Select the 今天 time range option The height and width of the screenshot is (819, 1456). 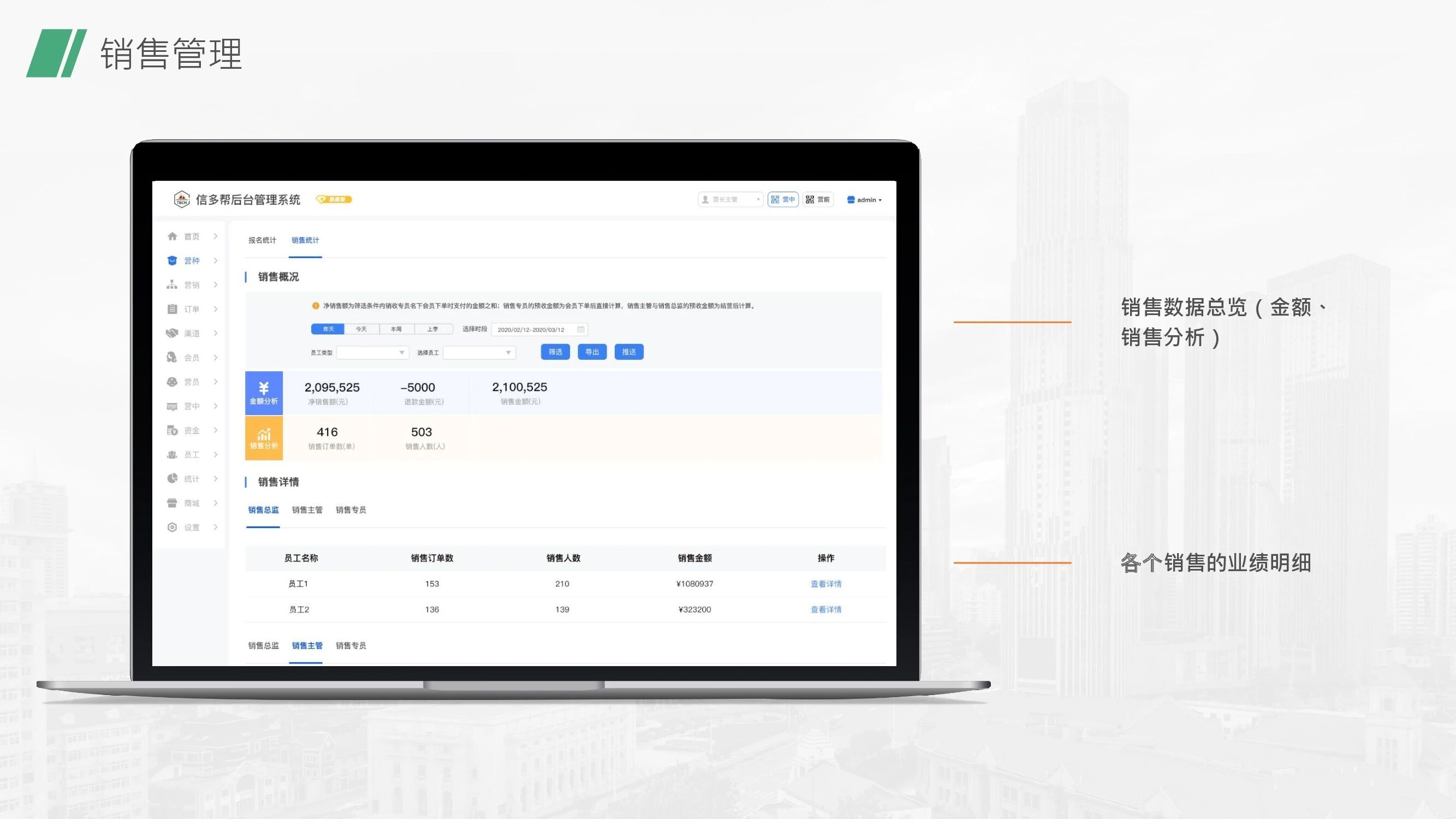tap(361, 329)
